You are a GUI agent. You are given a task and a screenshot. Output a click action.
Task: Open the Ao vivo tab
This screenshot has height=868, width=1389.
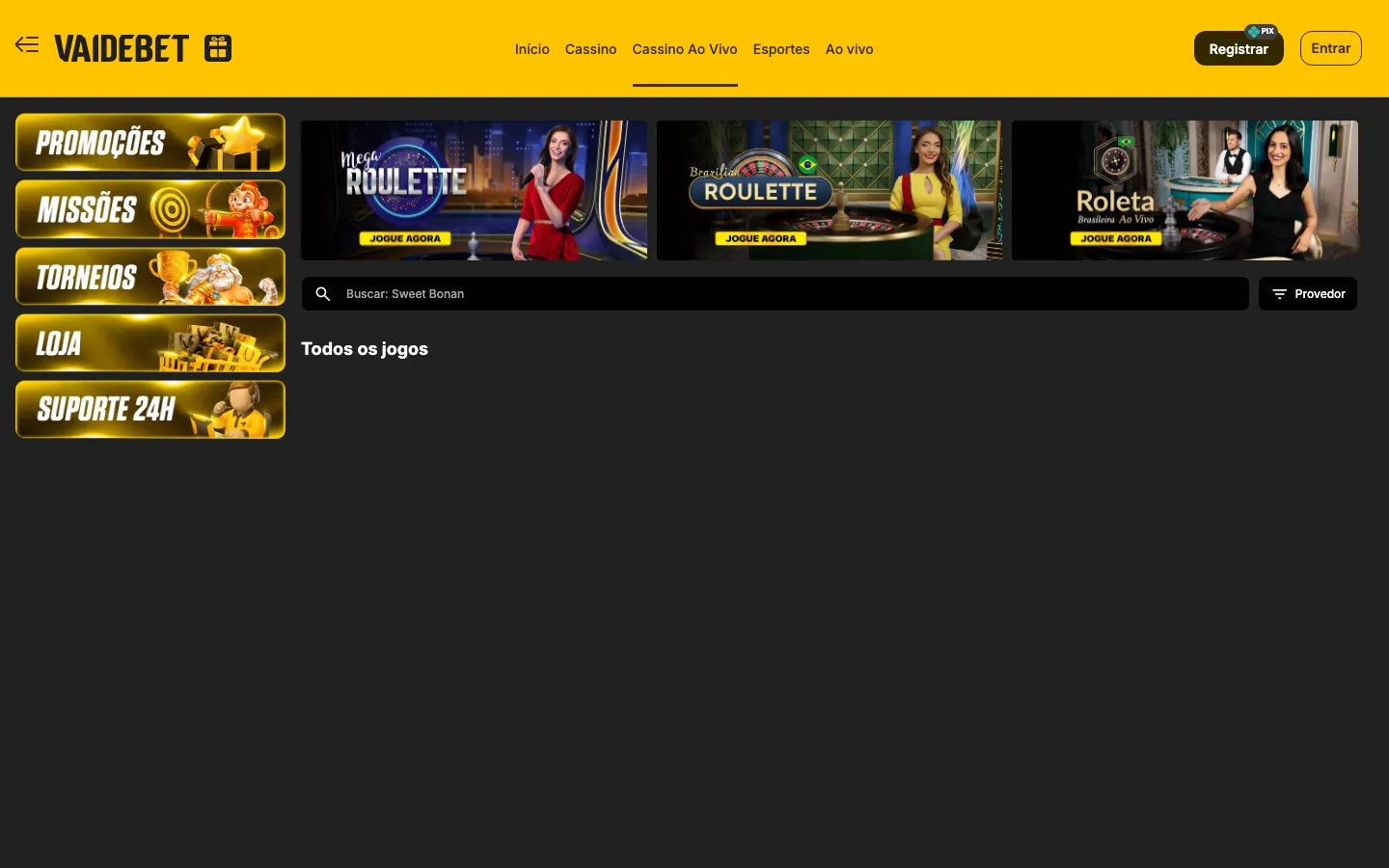click(x=849, y=49)
